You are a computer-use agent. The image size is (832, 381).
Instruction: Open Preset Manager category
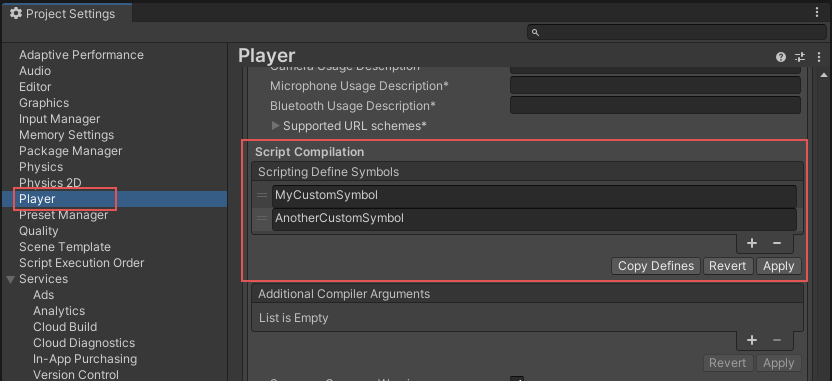click(x=64, y=215)
